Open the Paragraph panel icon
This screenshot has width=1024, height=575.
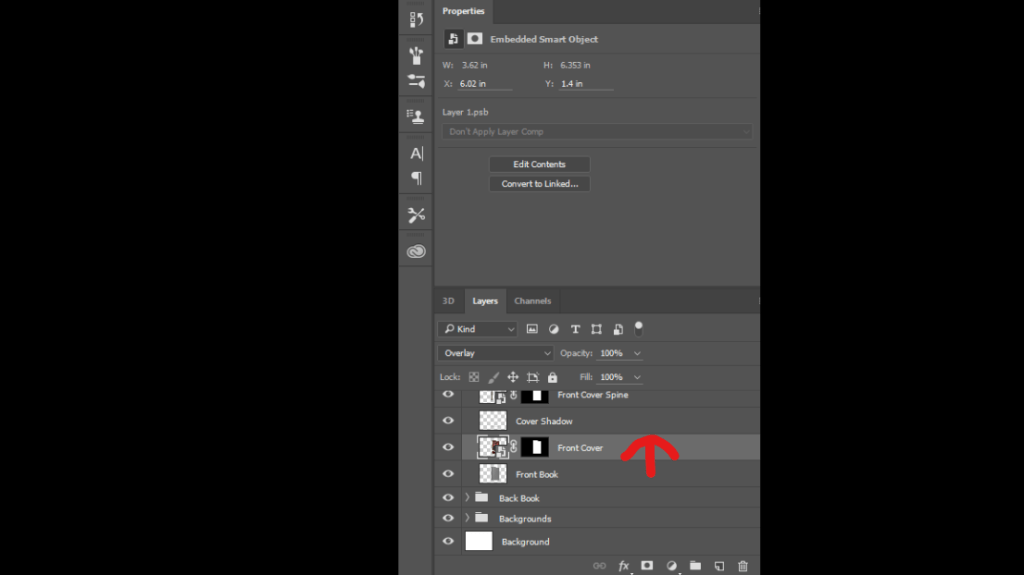pyautogui.click(x=416, y=179)
